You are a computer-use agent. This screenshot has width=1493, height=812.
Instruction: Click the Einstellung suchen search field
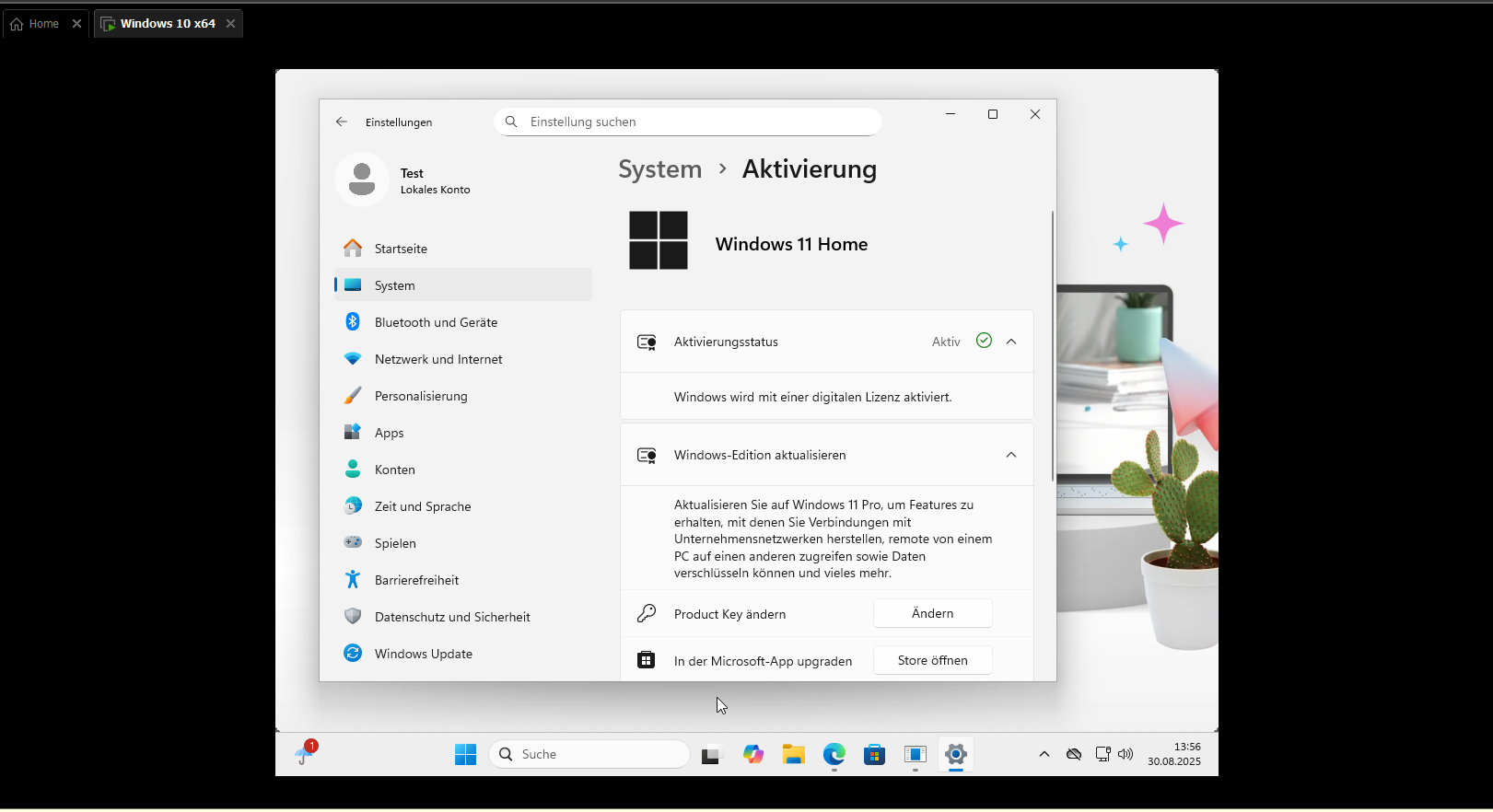(691, 122)
